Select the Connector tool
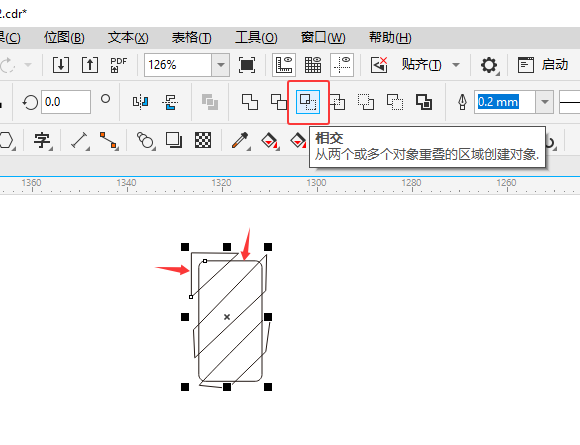The height and width of the screenshot is (445, 580). [109, 141]
